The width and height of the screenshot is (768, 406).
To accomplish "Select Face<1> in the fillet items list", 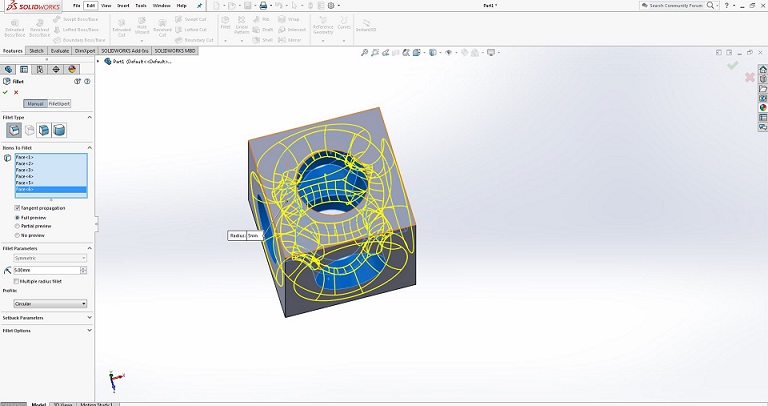I will click(51, 157).
